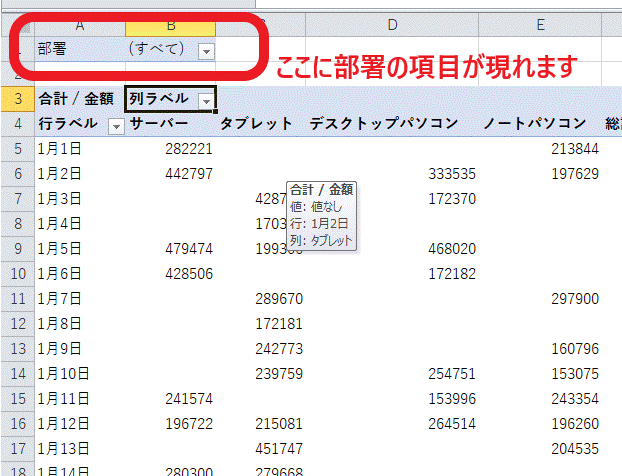Select the サーバー column label cell
This screenshot has width=622, height=476.
160,124
